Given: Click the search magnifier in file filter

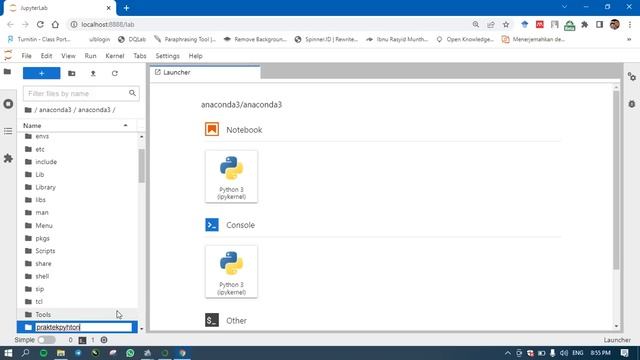Looking at the screenshot, I should [132, 93].
